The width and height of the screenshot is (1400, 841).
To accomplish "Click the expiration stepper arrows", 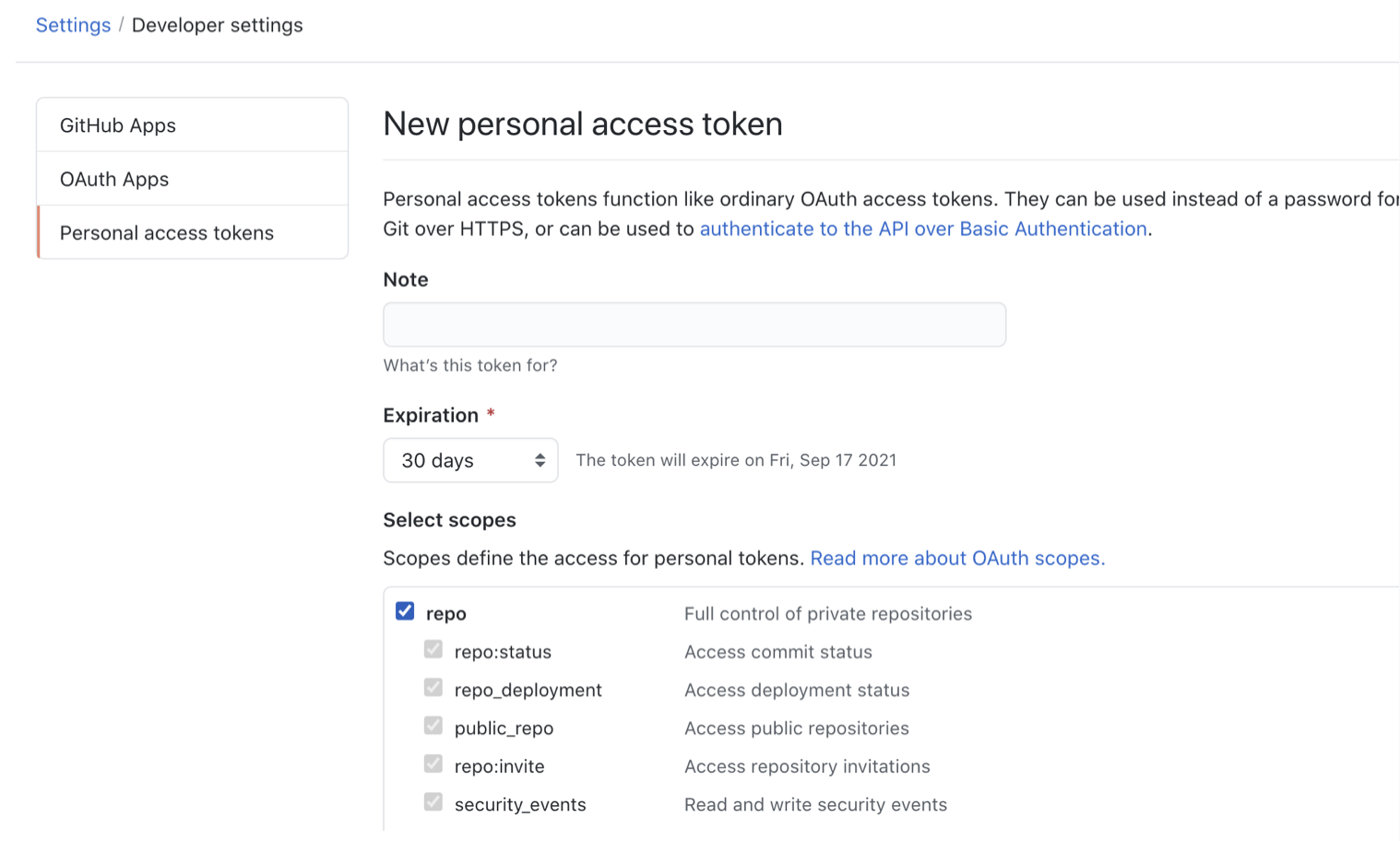I will tap(540, 459).
